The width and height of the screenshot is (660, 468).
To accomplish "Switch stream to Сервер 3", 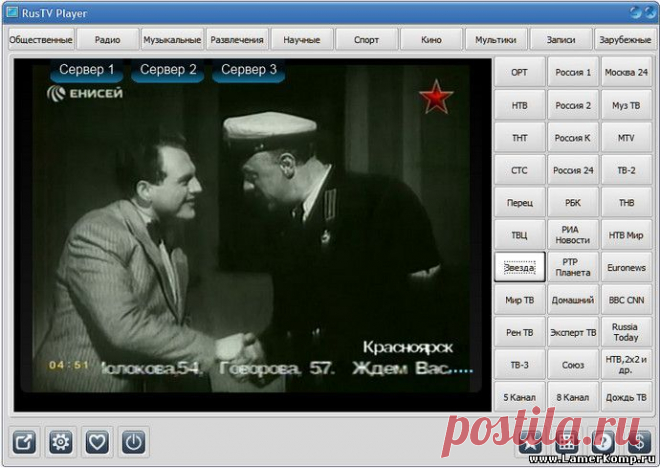I will [249, 70].
